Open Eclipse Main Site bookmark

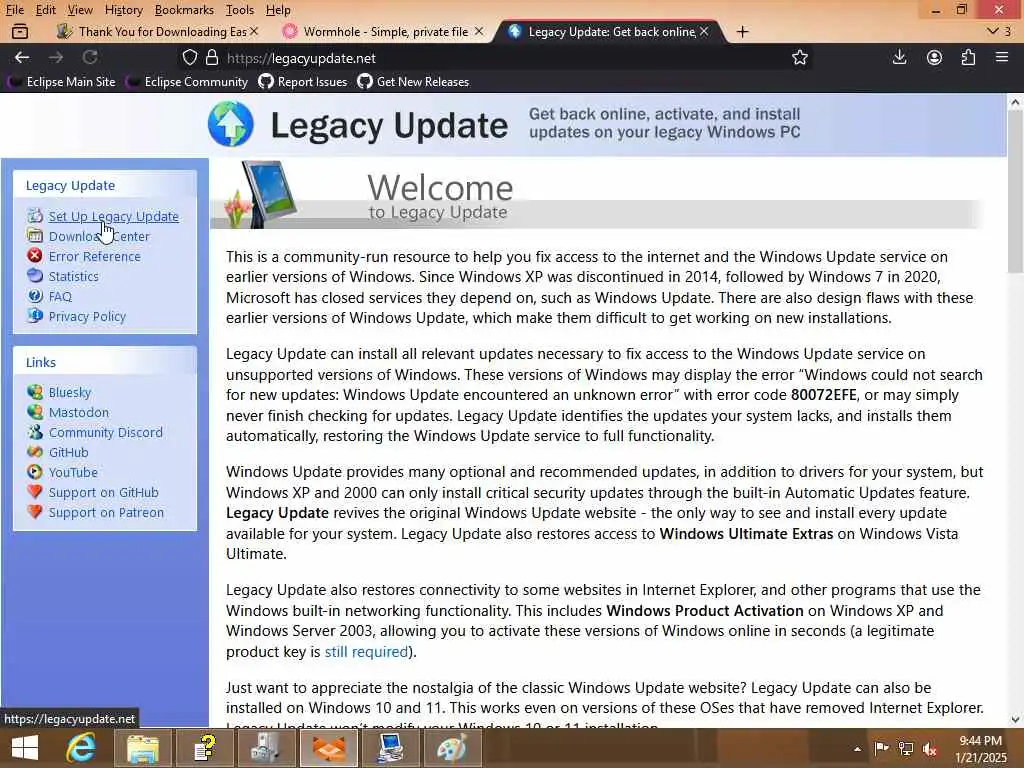pyautogui.click(x=61, y=82)
